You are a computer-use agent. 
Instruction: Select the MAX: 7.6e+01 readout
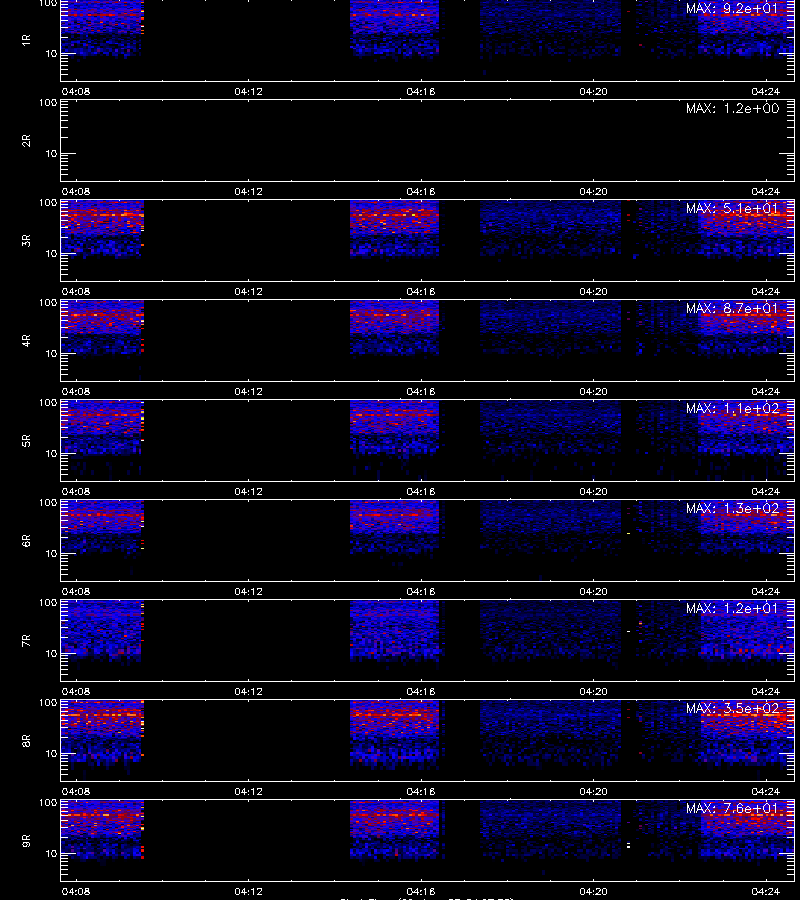click(732, 808)
